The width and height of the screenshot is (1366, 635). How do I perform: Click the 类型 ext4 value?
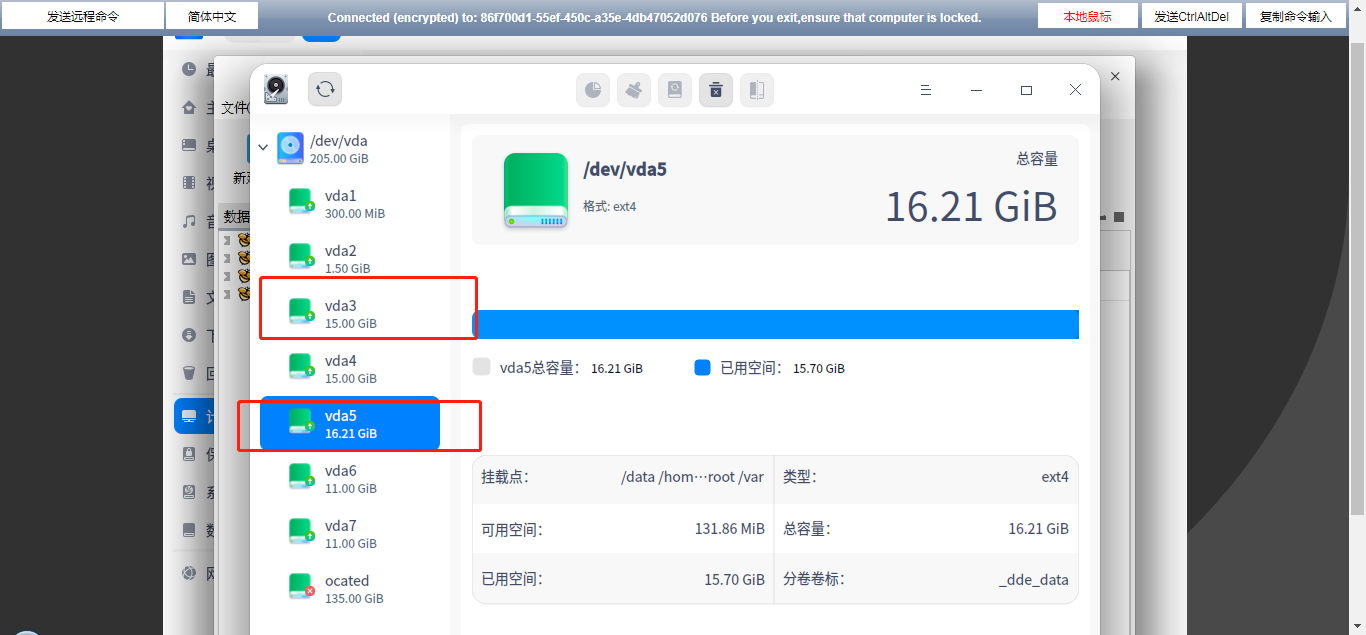pyautogui.click(x=1055, y=477)
